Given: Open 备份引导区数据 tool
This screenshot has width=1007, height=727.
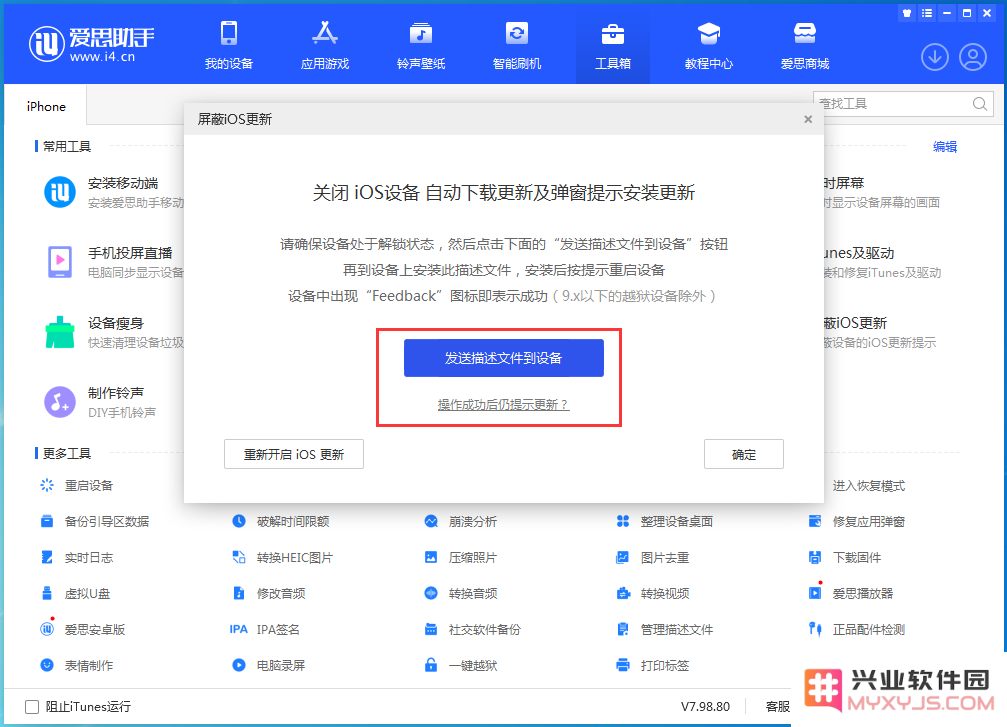Looking at the screenshot, I should 94,521.
